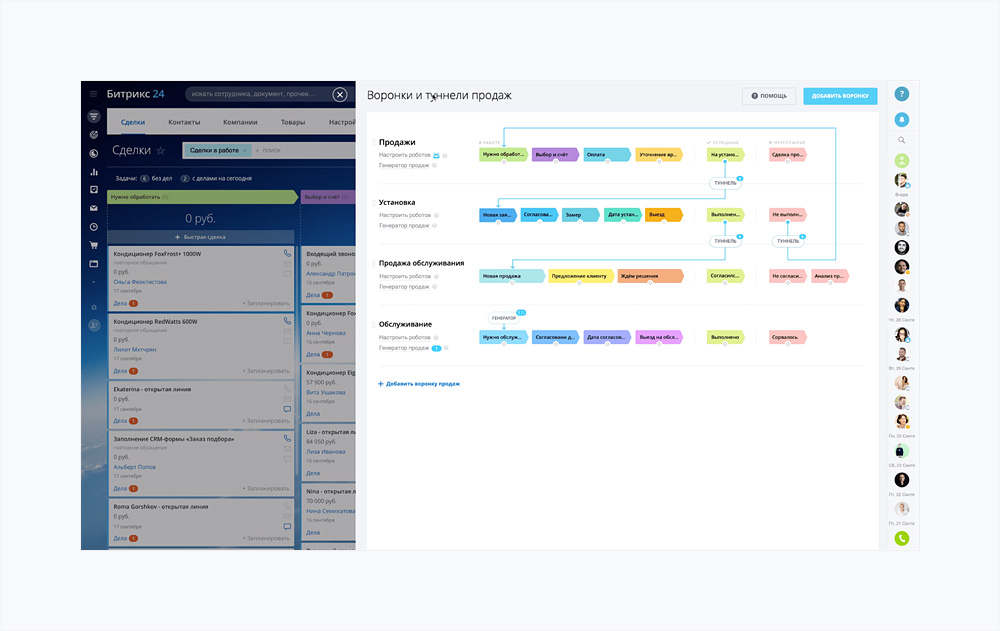Click the Быстрая сделка quick add row
Viewport: 1000px width, 631px height.
pyautogui.click(x=201, y=237)
